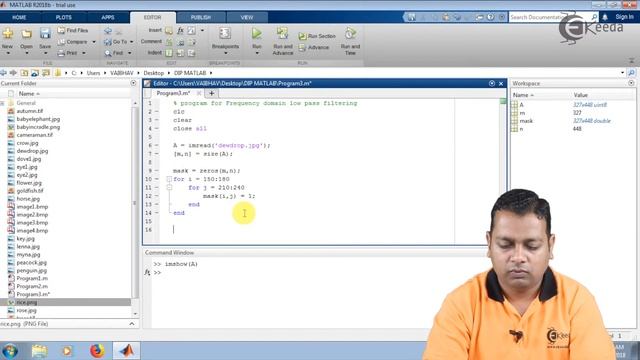Expand the Breakpoints dropdown arrow
The height and width of the screenshot is (360, 640).
coord(225,53)
